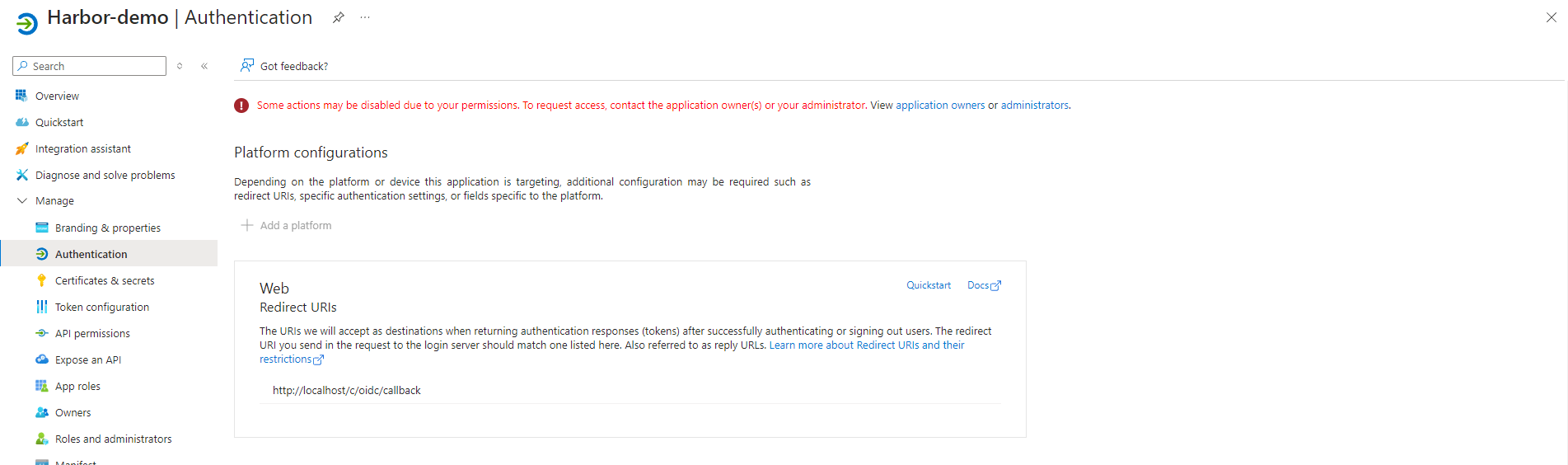
Task: Open API permissions
Action: coord(92,334)
